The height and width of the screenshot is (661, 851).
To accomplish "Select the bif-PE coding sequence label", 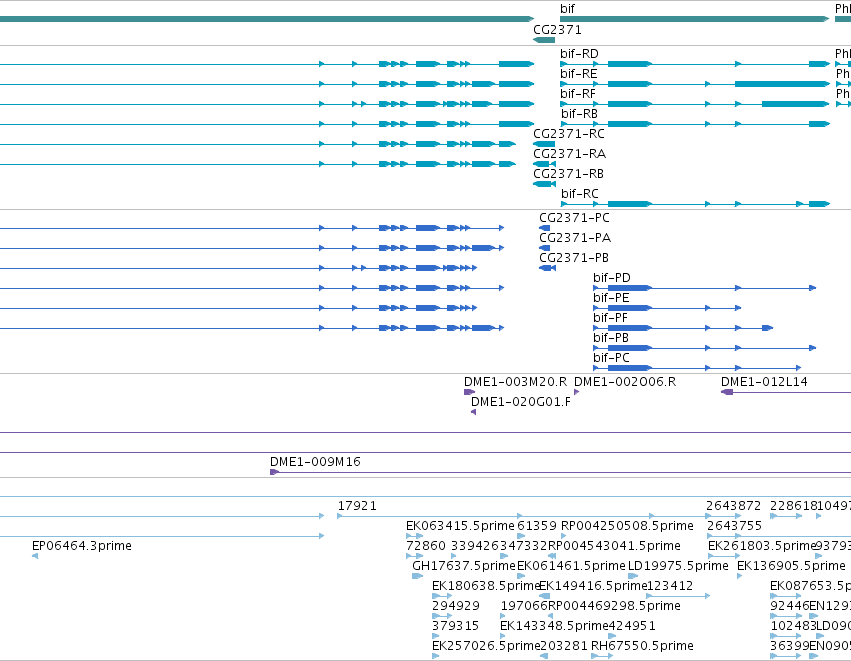I will tap(611, 298).
